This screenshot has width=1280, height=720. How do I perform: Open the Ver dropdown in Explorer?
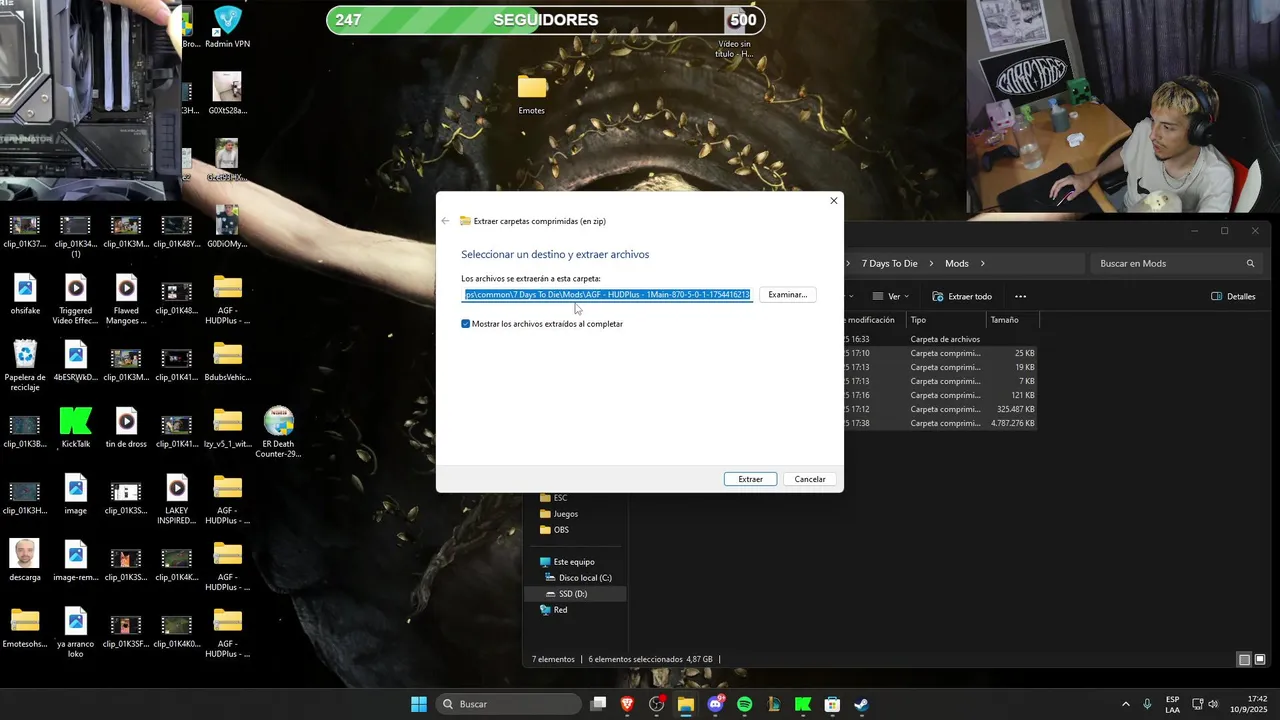(891, 297)
